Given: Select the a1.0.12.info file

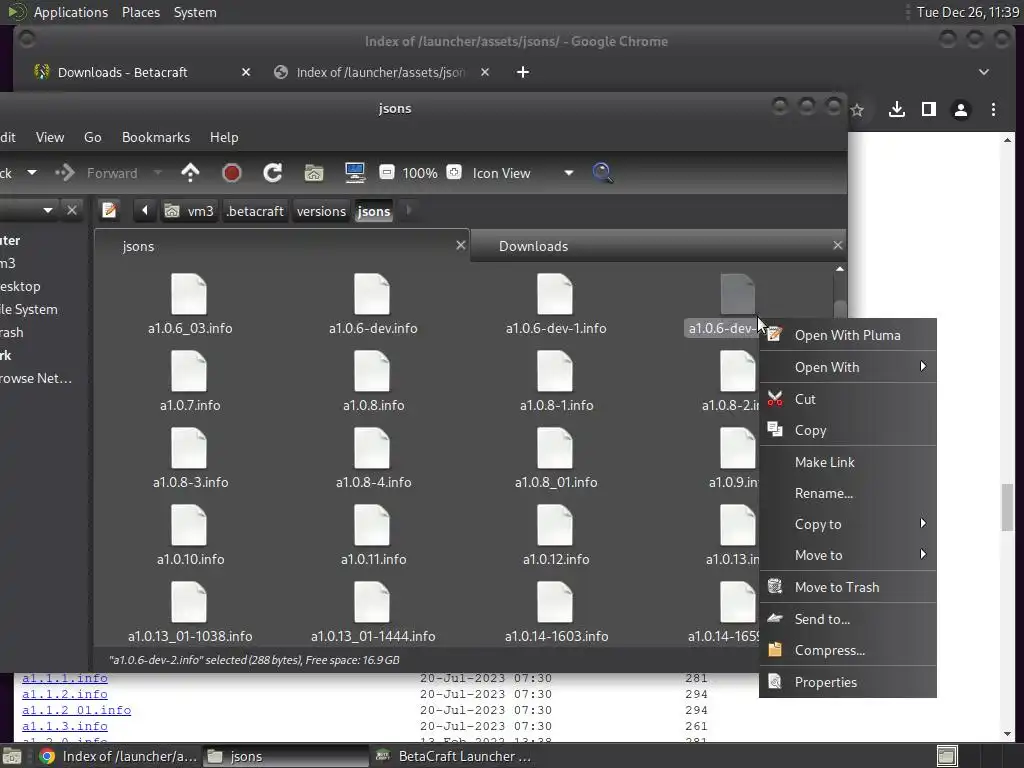Looking at the screenshot, I should click(x=556, y=535).
